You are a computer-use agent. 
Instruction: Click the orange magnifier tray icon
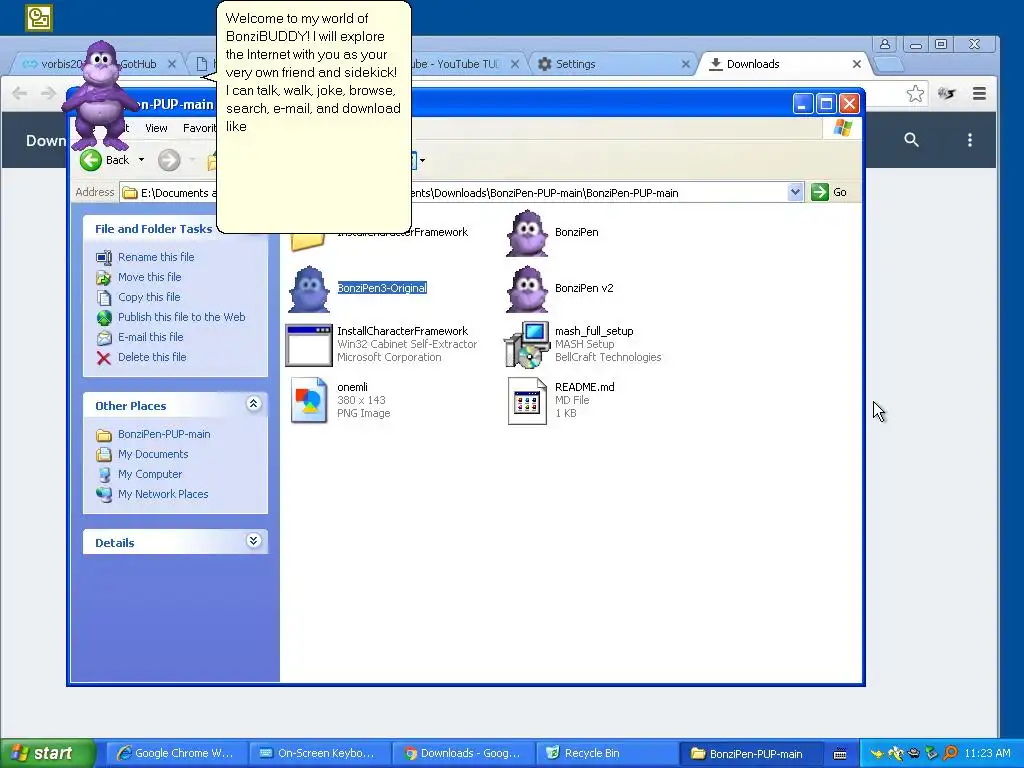(x=951, y=753)
